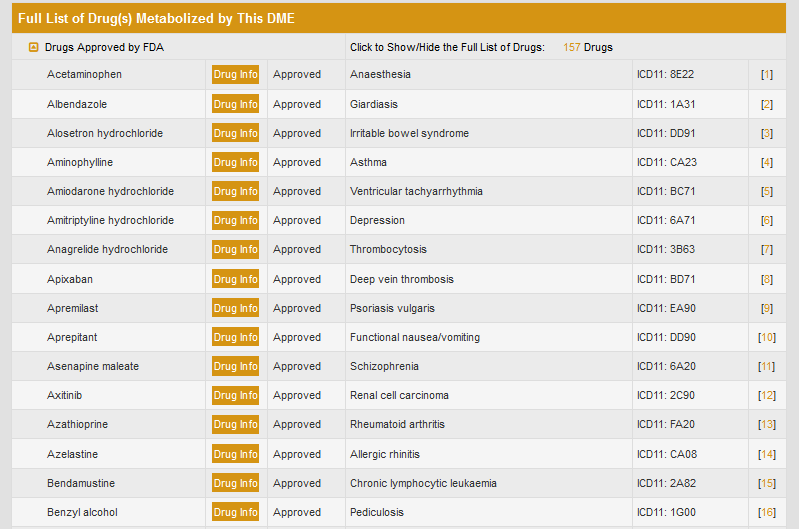799x529 pixels.
Task: Click Drug Info button for Alosetron hydrochloride
Action: 235,133
